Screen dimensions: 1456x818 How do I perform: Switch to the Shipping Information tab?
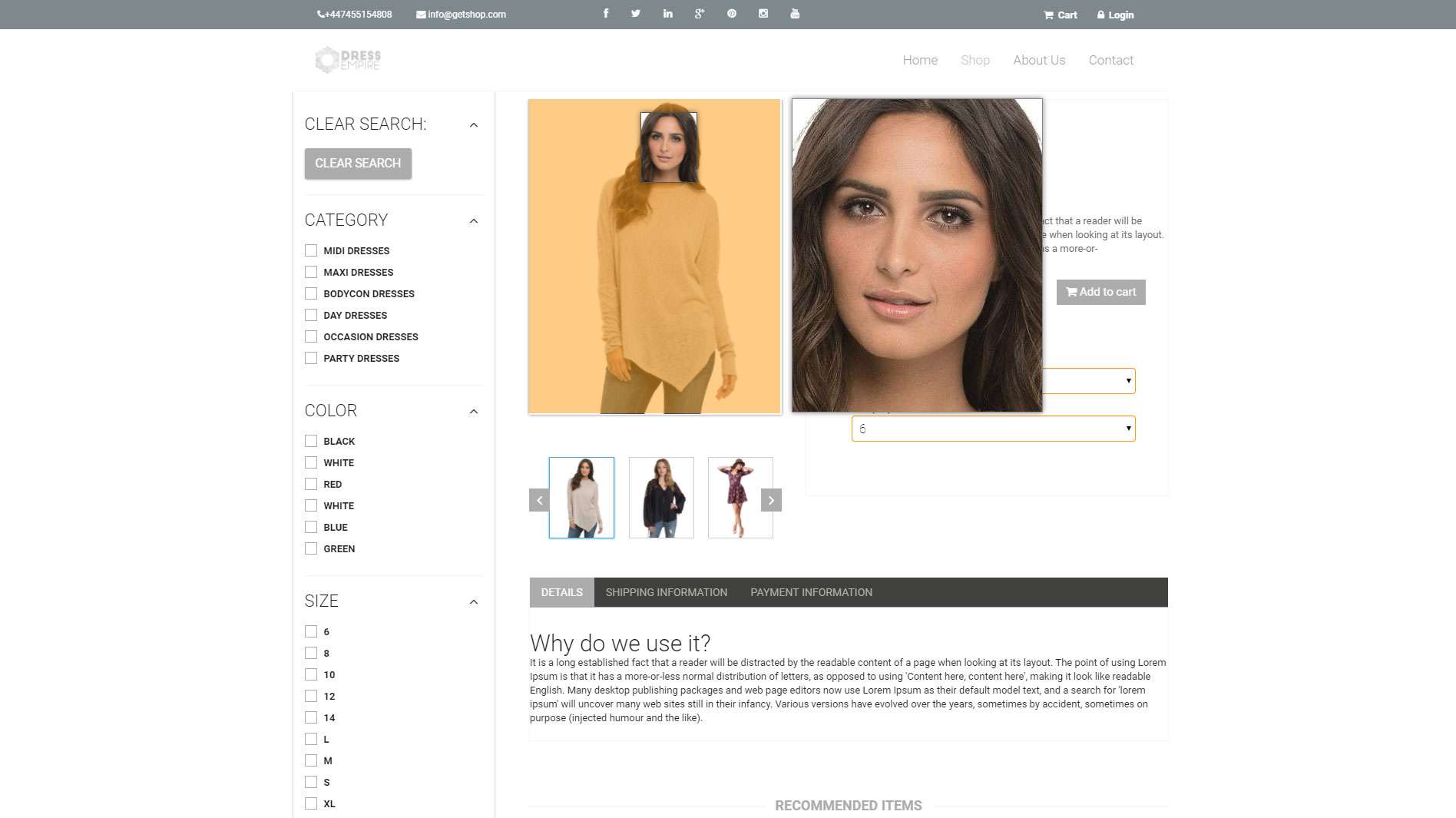pos(666,592)
